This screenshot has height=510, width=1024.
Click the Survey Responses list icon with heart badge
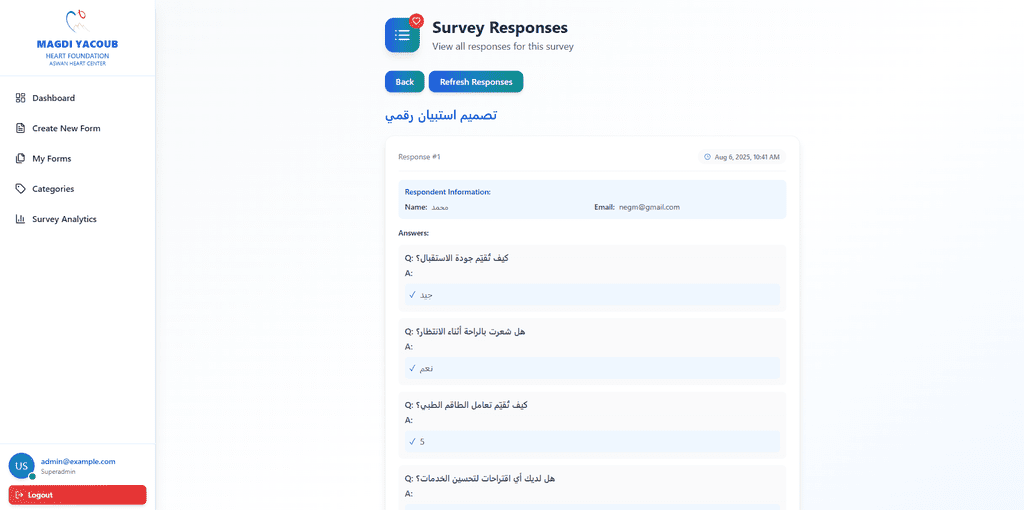(x=403, y=35)
